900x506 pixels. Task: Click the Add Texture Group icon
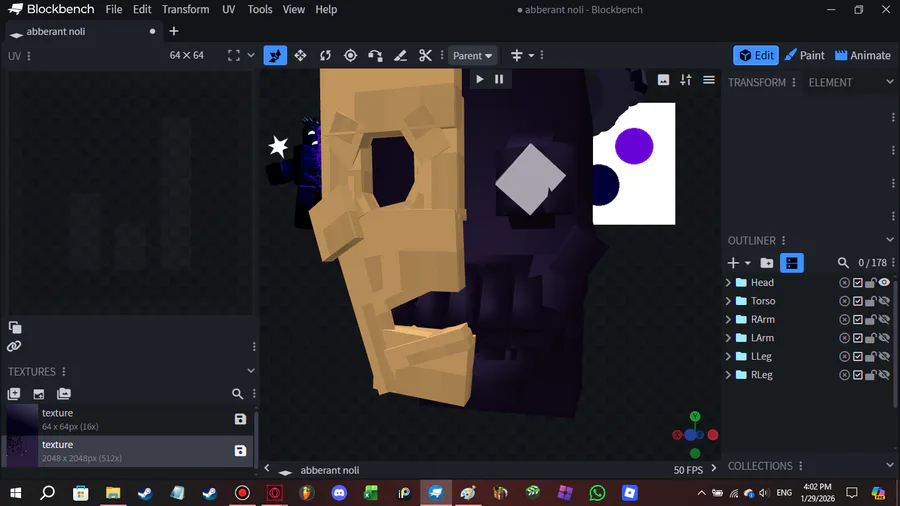pos(64,394)
